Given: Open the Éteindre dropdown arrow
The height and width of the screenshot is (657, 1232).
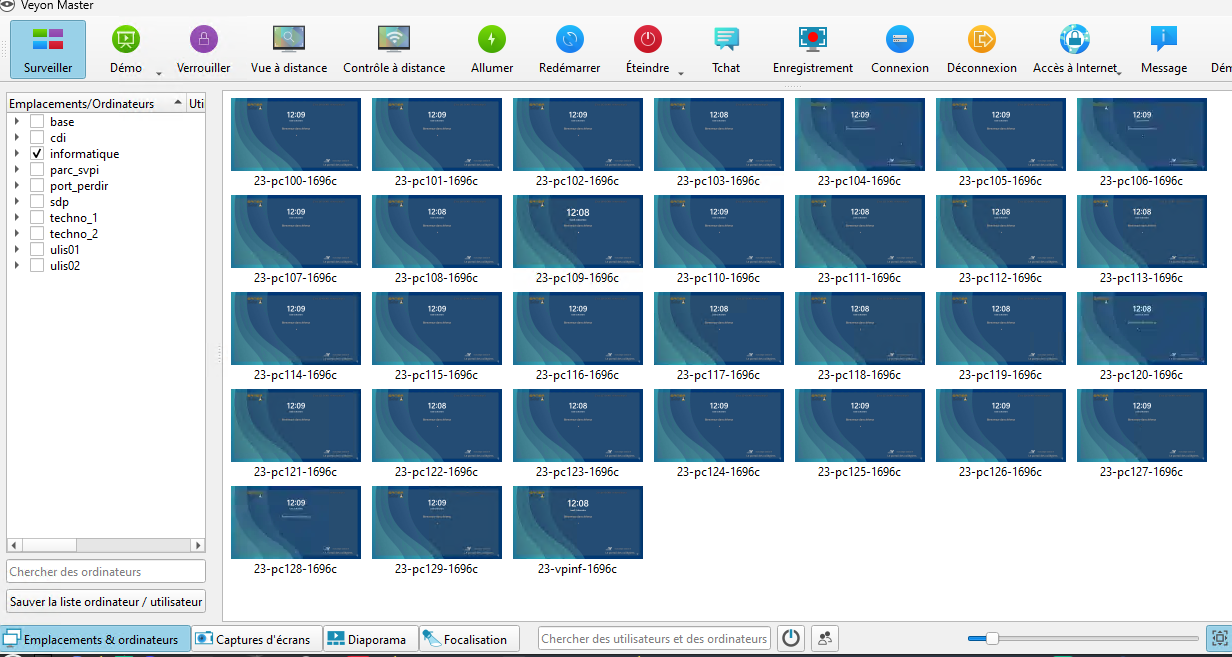Looking at the screenshot, I should coord(681,73).
